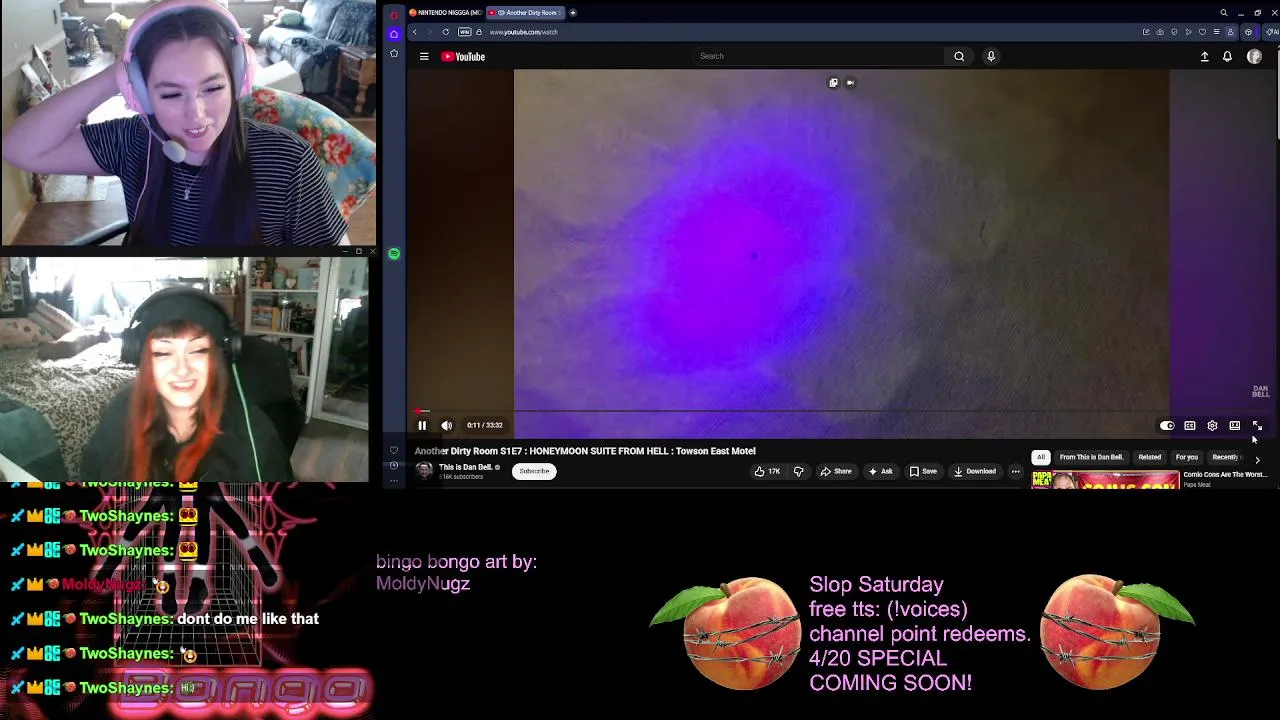Select the Related filter chip
This screenshot has width=1280, height=720.
click(1150, 457)
